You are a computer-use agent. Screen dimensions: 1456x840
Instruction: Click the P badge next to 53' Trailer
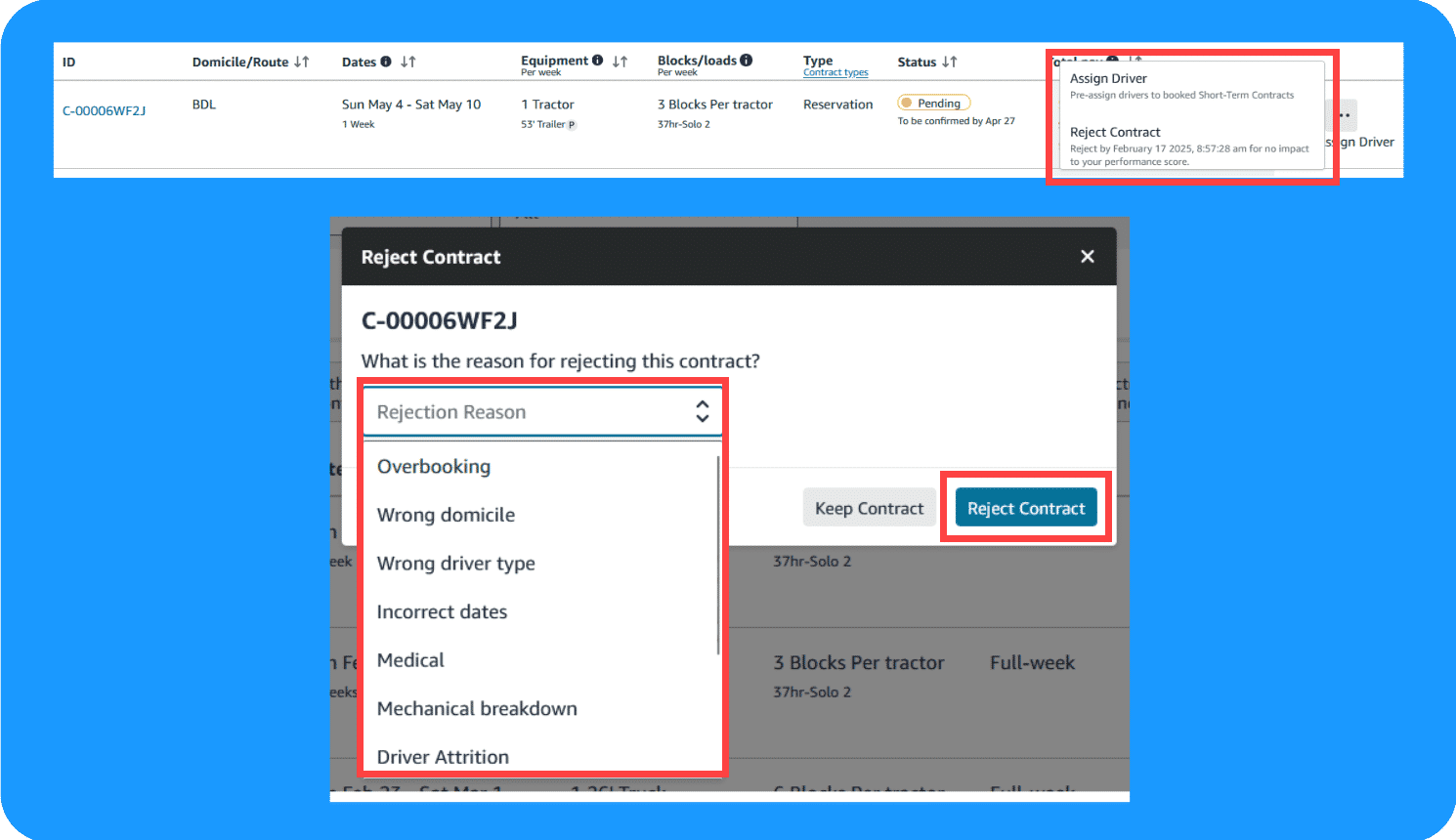coord(571,123)
